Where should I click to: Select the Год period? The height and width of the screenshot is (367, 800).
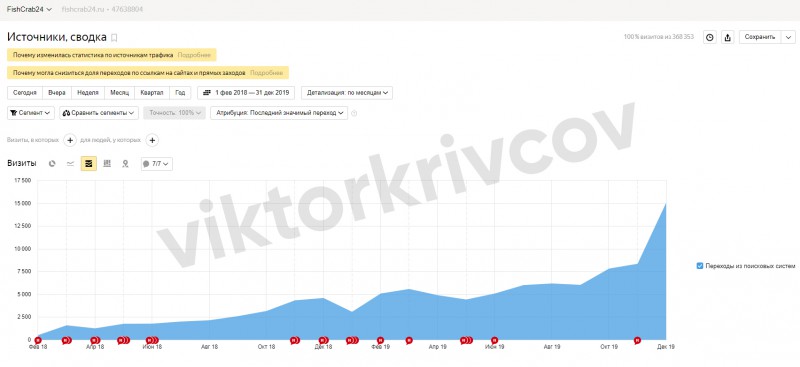pyautogui.click(x=180, y=93)
